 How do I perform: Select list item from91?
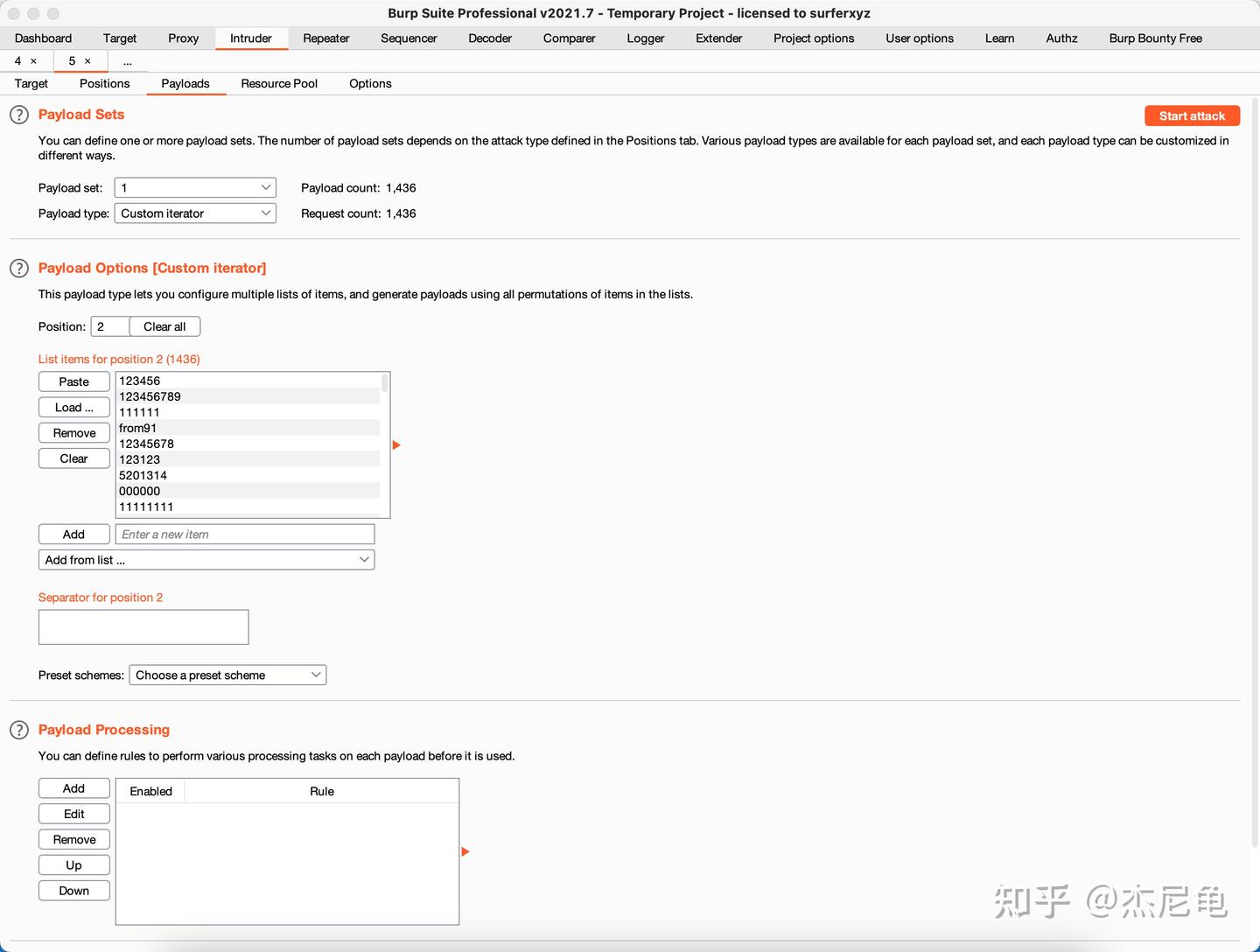[x=248, y=428]
